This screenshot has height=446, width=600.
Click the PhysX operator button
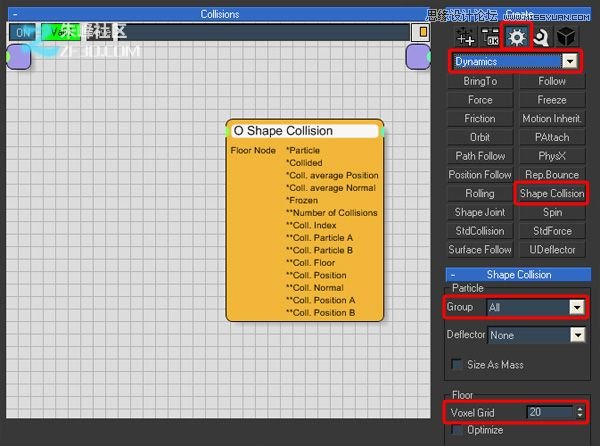point(552,156)
